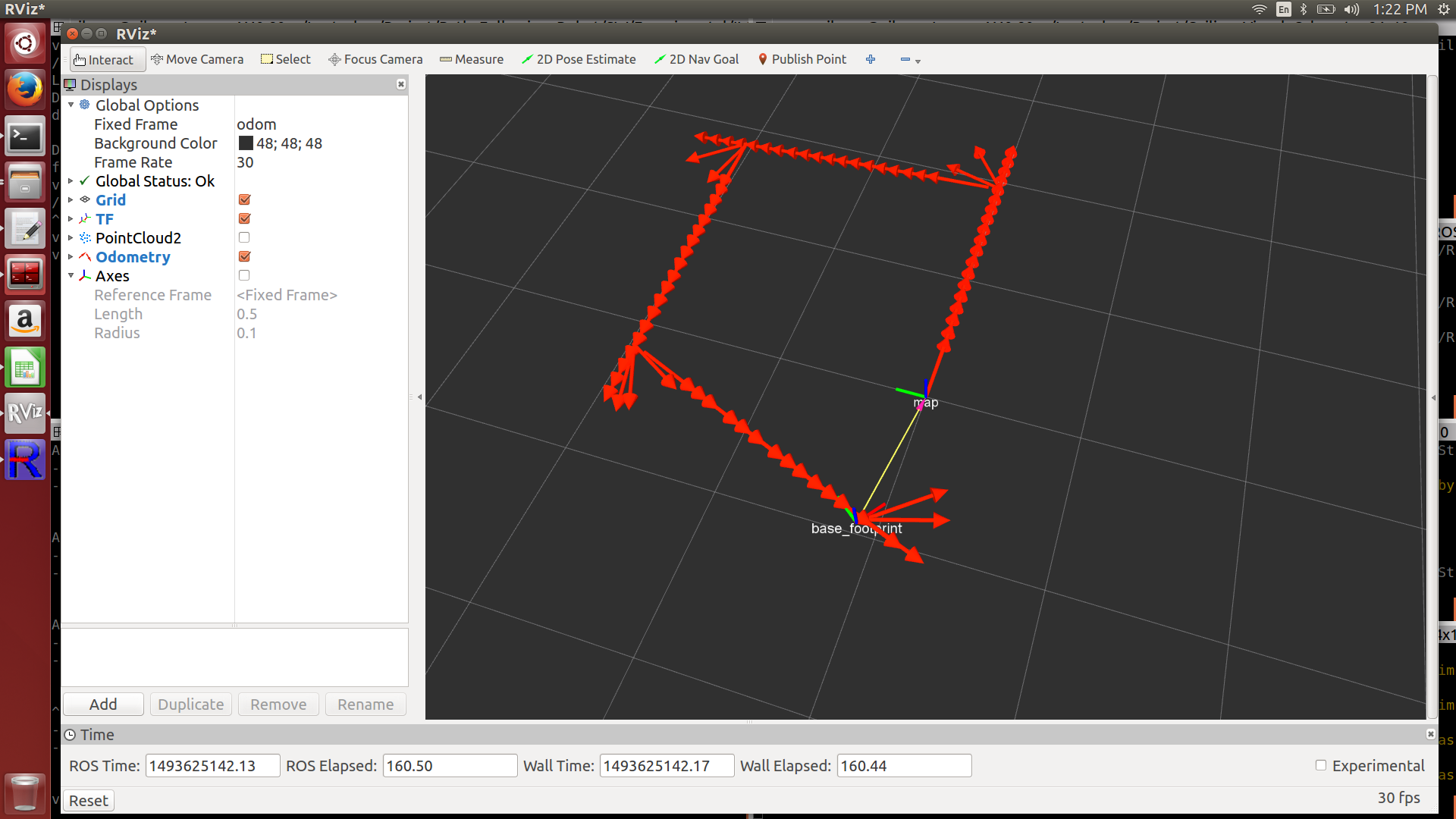Open the toolbar minus dropdown menu
1456x819 pixels.
[x=910, y=60]
